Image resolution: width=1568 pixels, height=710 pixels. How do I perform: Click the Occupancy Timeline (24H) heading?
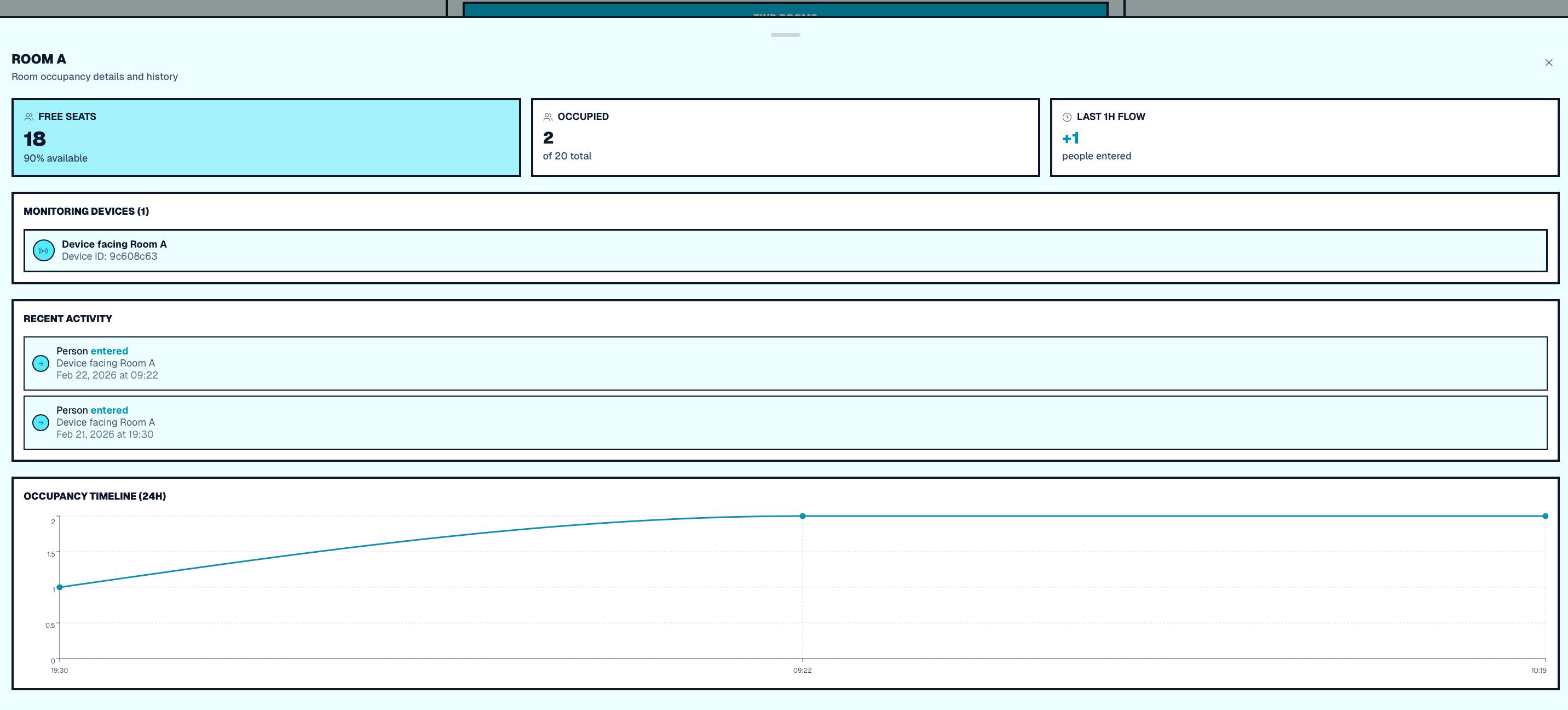click(95, 496)
